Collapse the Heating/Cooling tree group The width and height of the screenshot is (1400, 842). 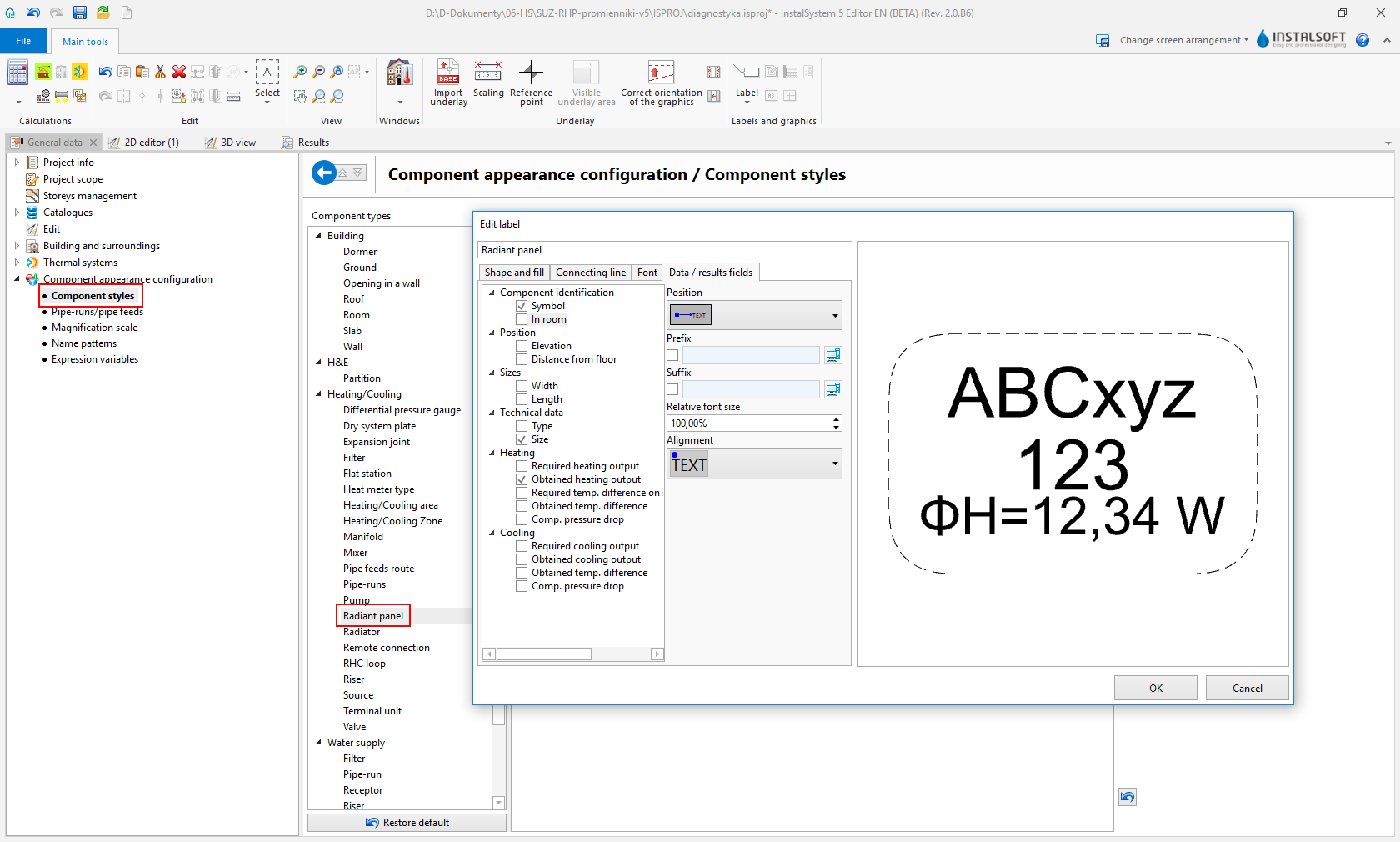tap(319, 394)
